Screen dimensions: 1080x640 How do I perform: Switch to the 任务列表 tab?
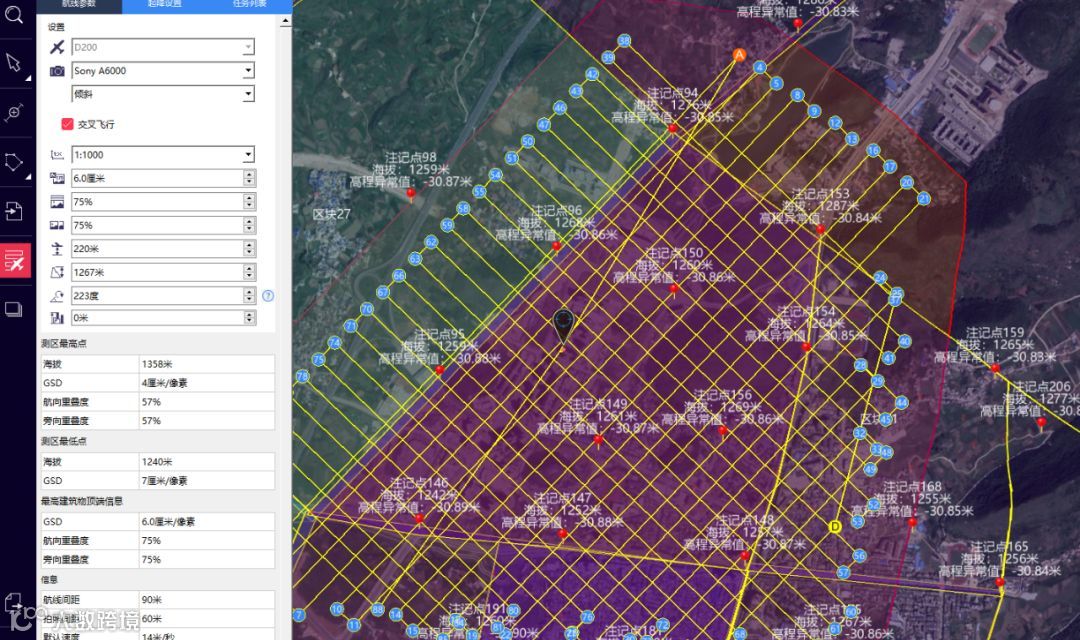pyautogui.click(x=249, y=4)
